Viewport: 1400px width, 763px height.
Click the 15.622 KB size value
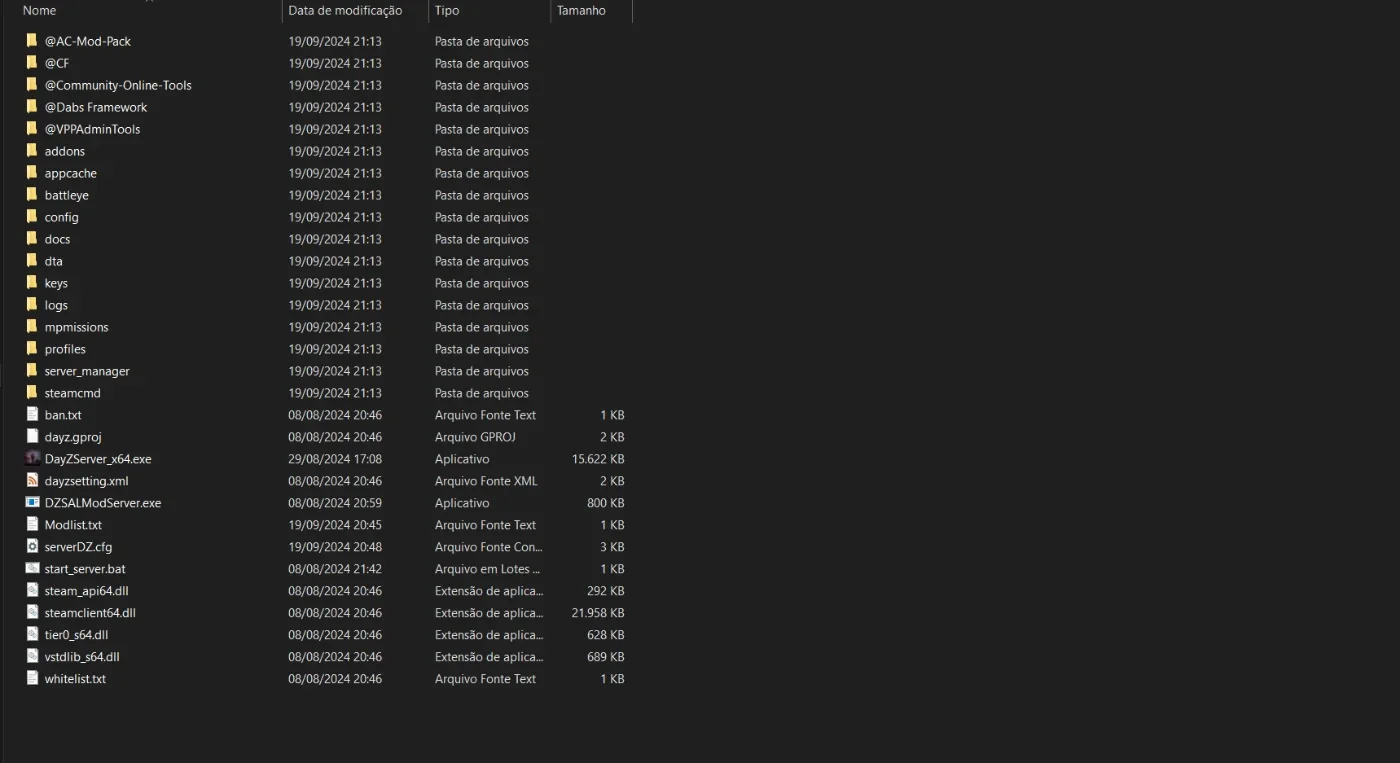[x=598, y=459]
